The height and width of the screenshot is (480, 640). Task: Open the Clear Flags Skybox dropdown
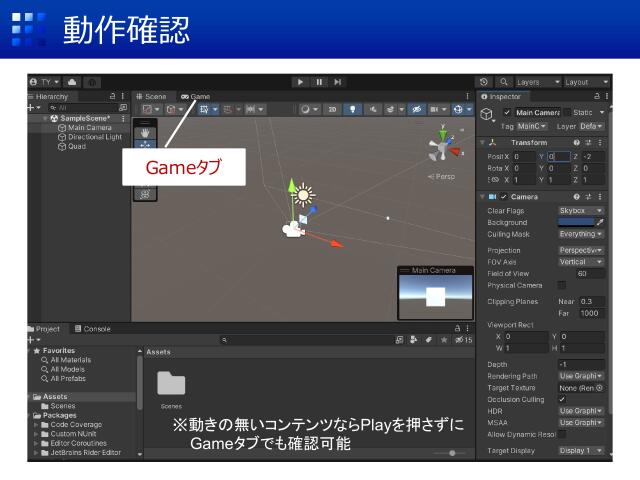point(580,211)
